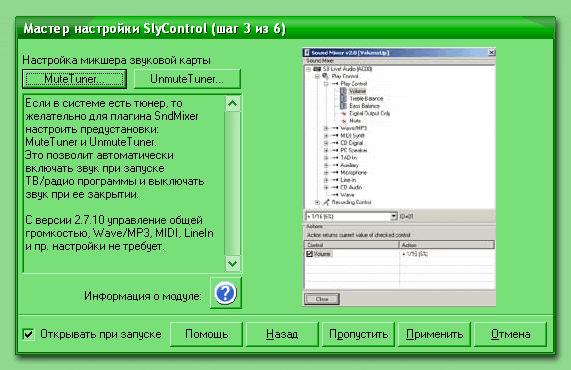This screenshot has height=370, width=571.
Task: Go back with the Назад button
Action: click(282, 334)
